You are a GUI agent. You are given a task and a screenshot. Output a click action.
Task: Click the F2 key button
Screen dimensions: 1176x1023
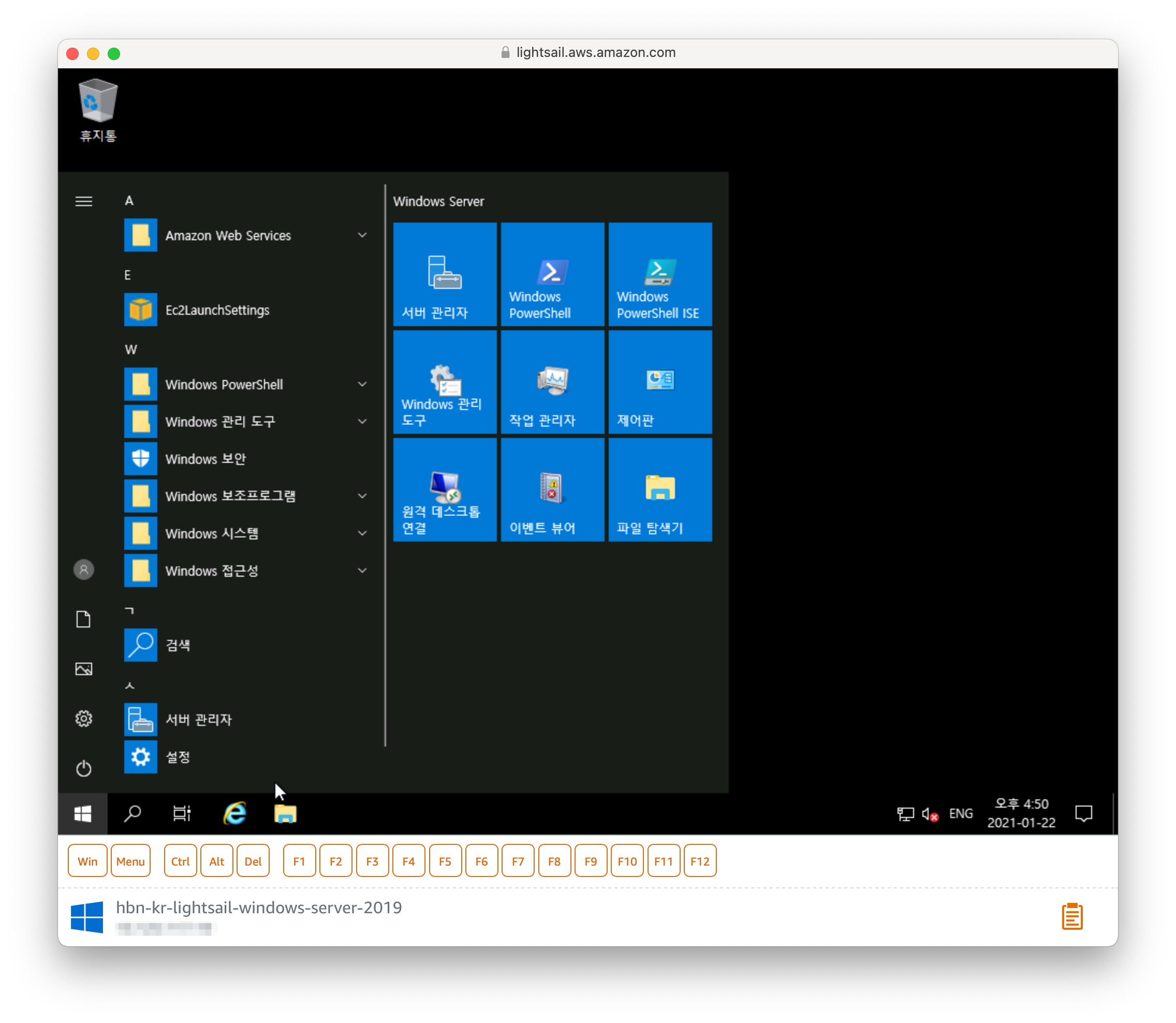click(x=335, y=861)
